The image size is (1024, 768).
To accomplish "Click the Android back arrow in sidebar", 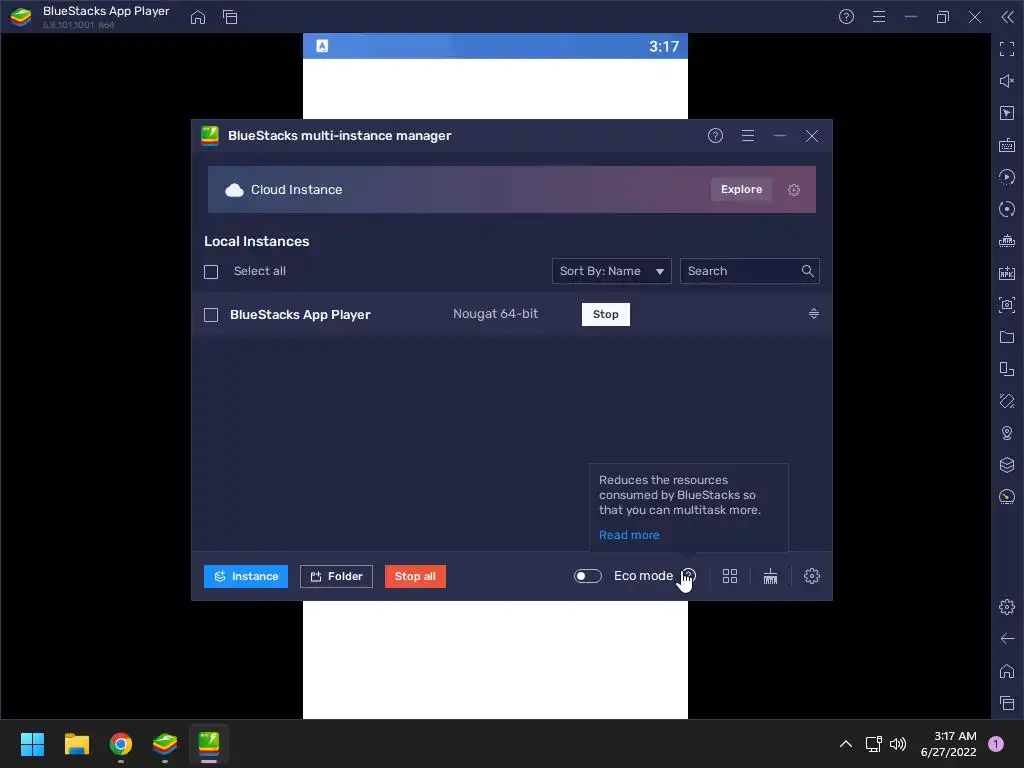I will pyautogui.click(x=1006, y=639).
